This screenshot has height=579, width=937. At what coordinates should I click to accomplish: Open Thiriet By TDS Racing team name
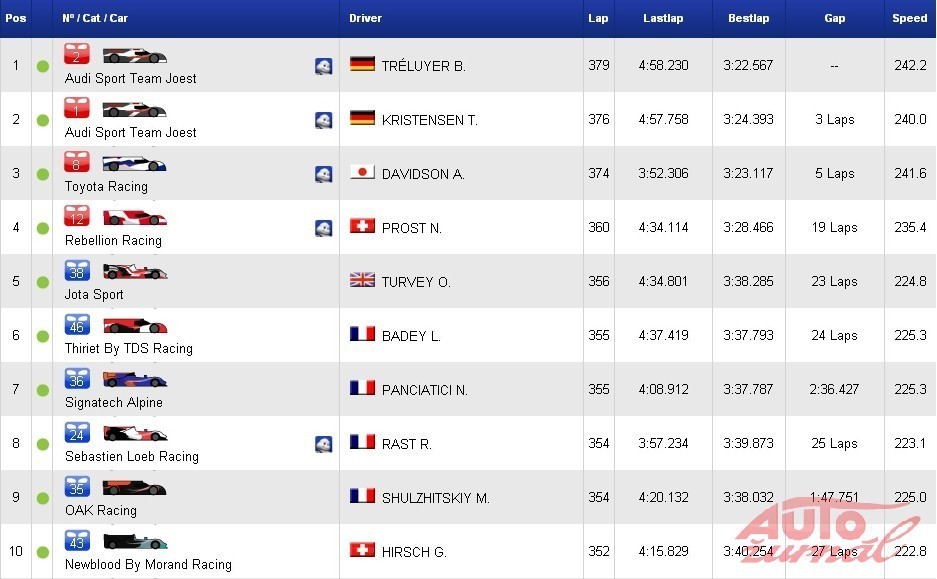129,349
